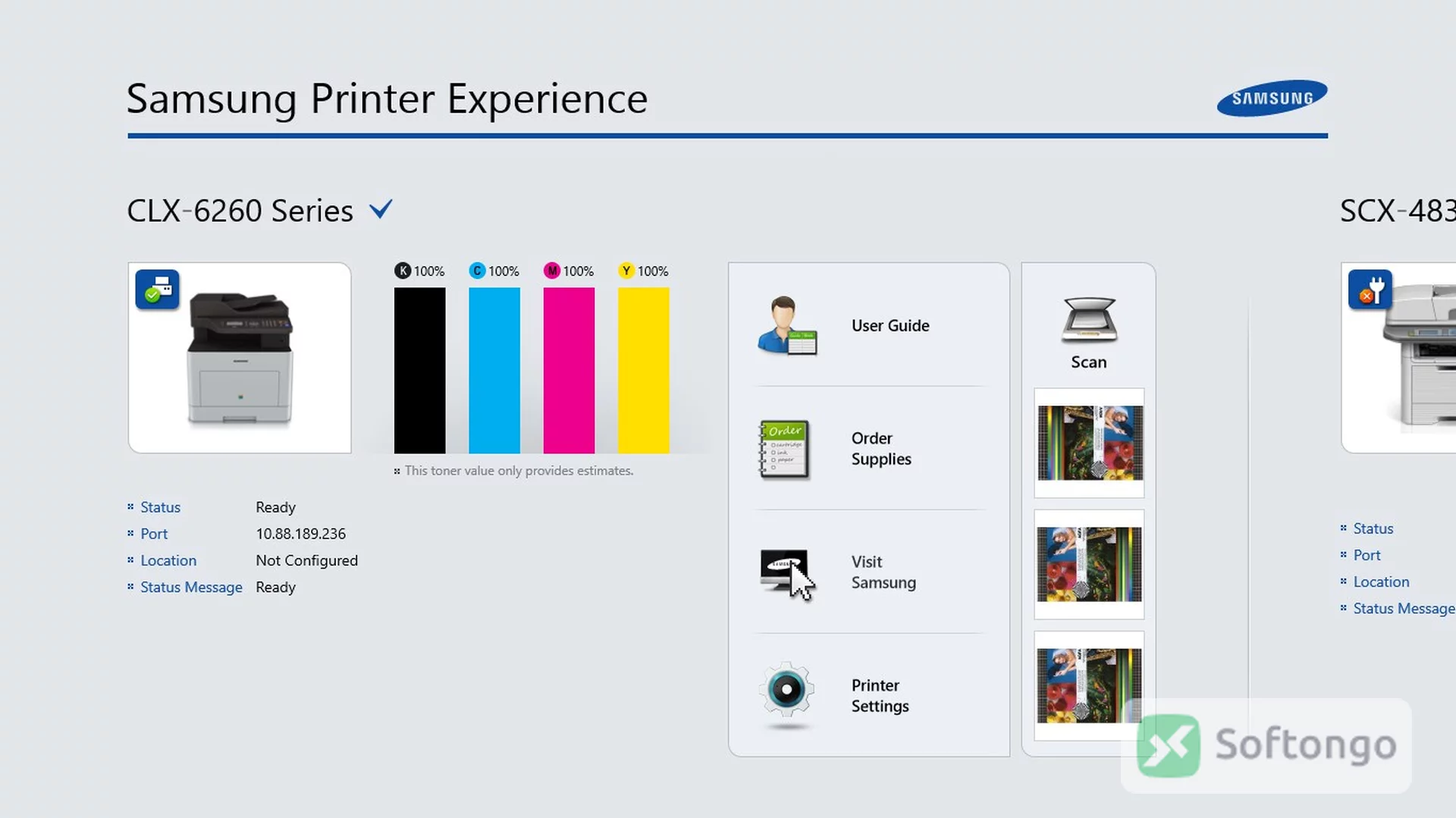The width and height of the screenshot is (1456, 818).
Task: Click the Scan flatbed scanner icon
Action: coord(1089,320)
